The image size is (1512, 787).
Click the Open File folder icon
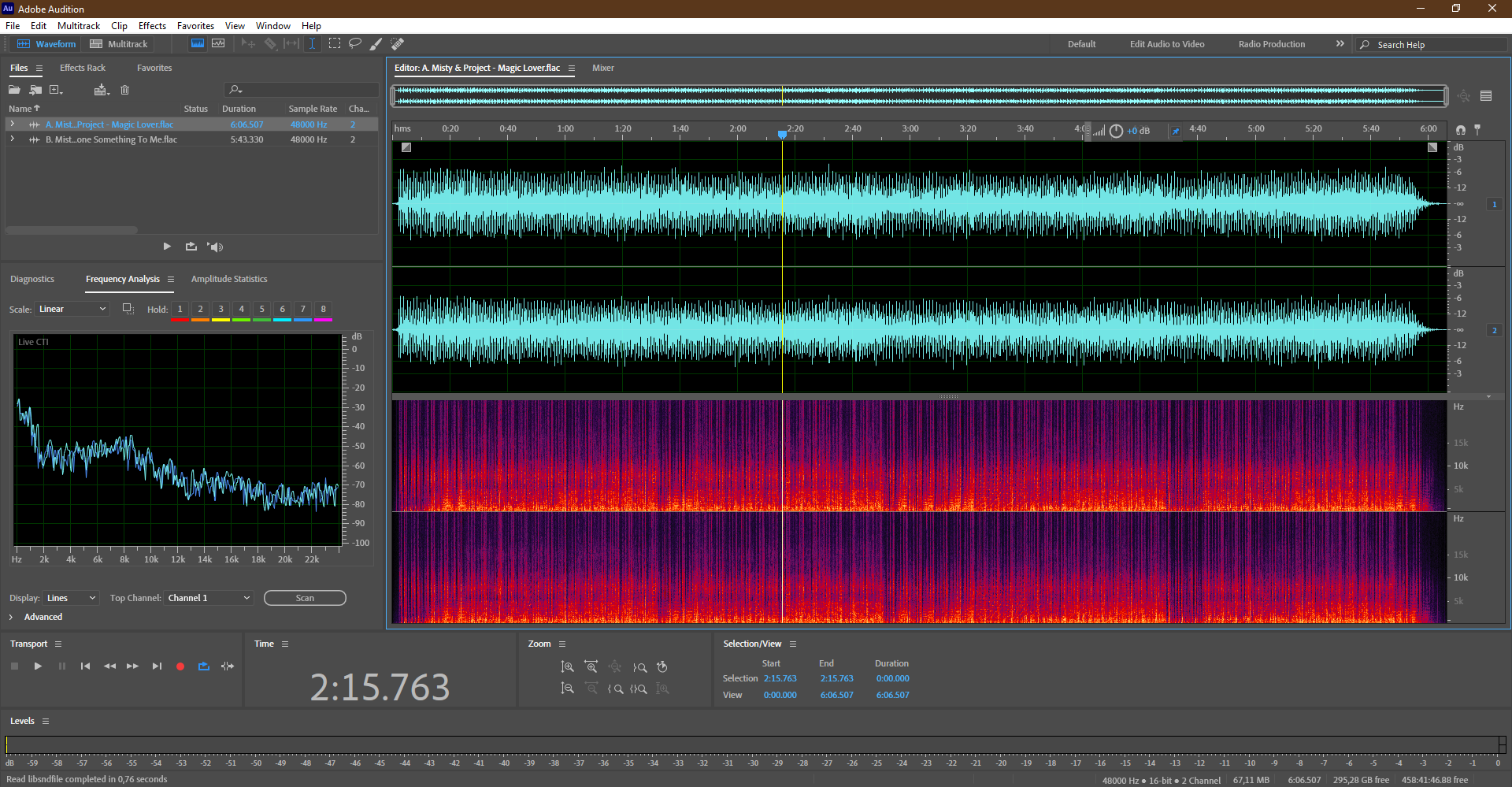point(14,90)
